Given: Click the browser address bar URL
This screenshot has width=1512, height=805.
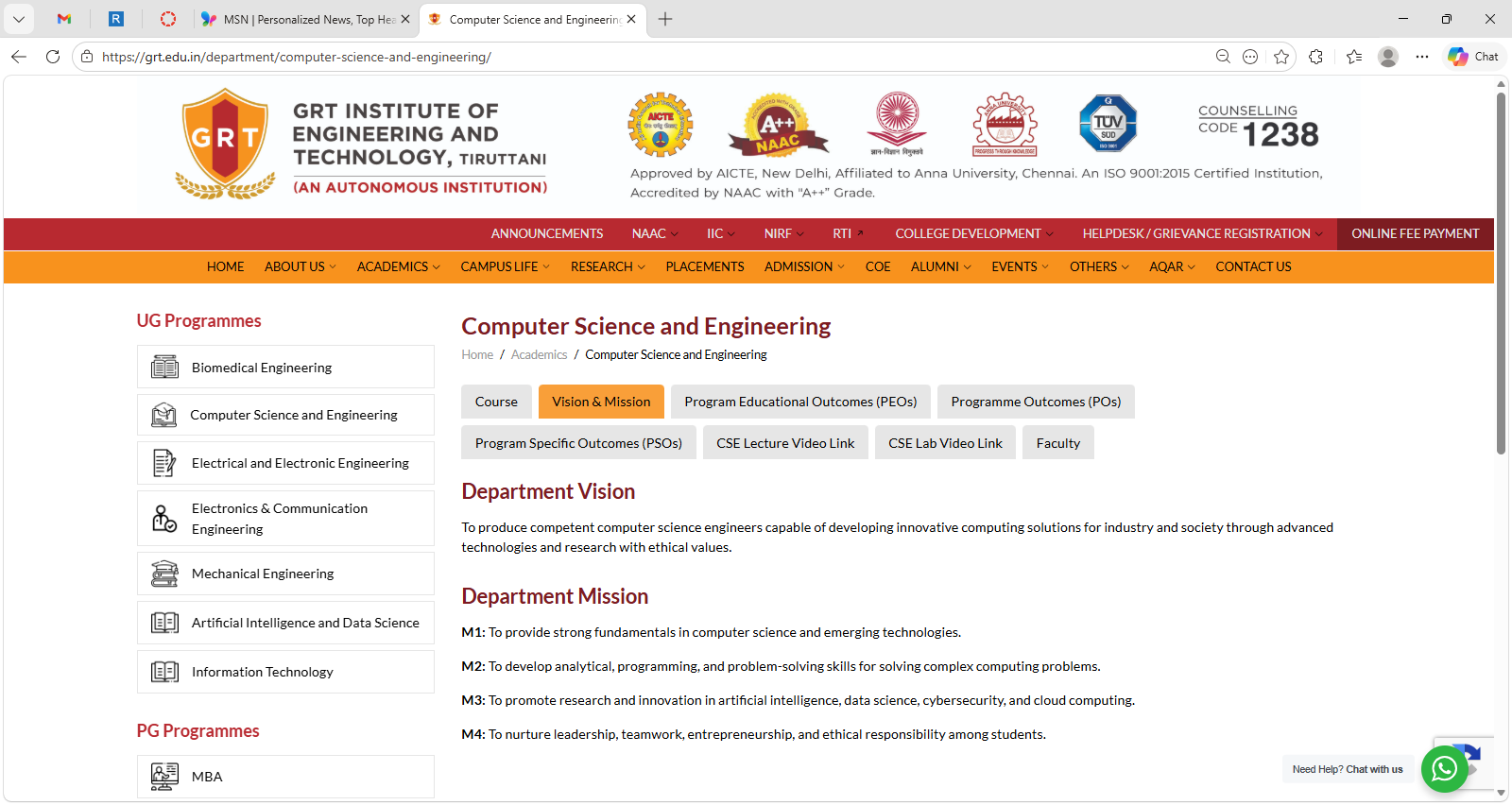Looking at the screenshot, I should (x=297, y=57).
